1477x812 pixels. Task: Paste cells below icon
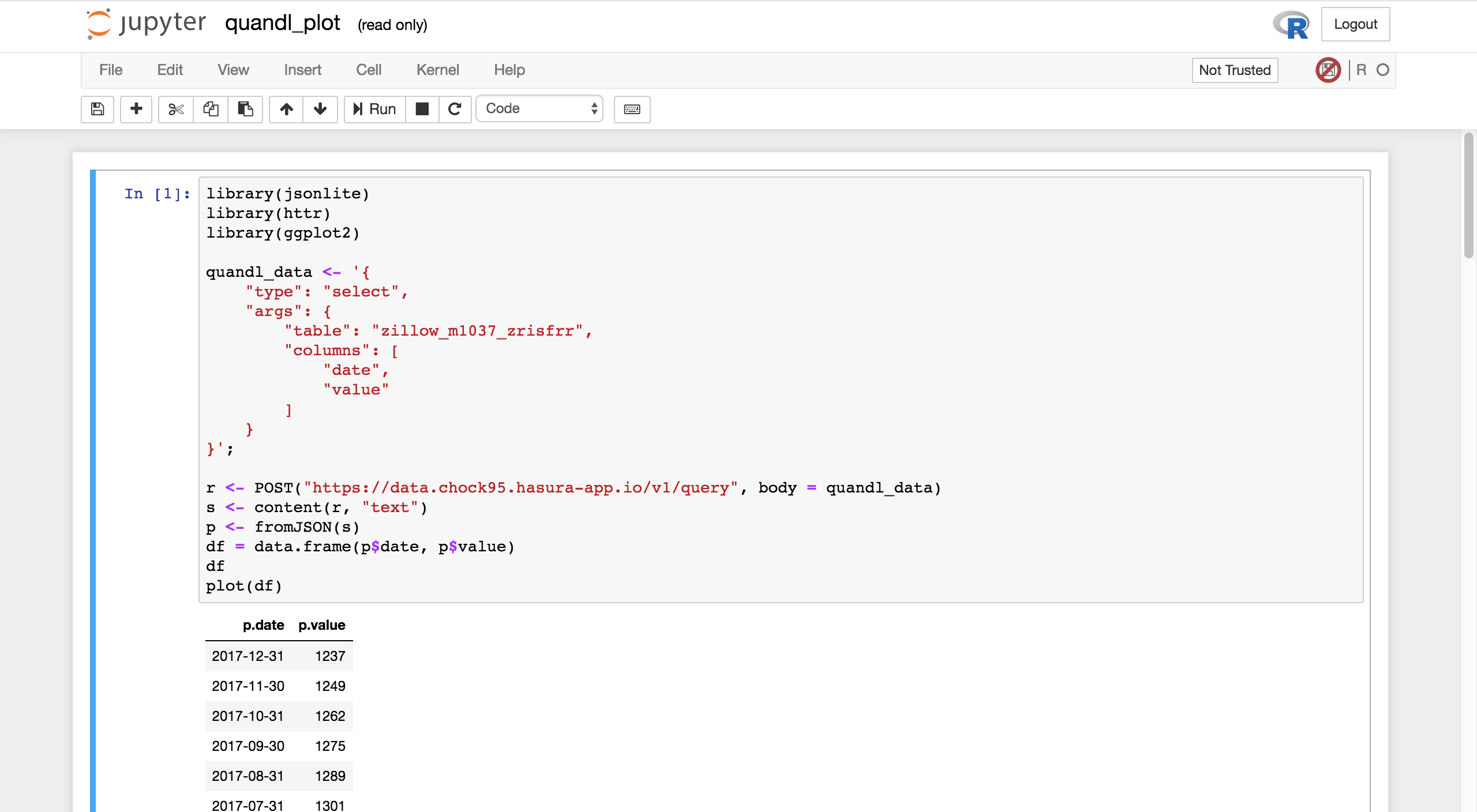click(245, 109)
